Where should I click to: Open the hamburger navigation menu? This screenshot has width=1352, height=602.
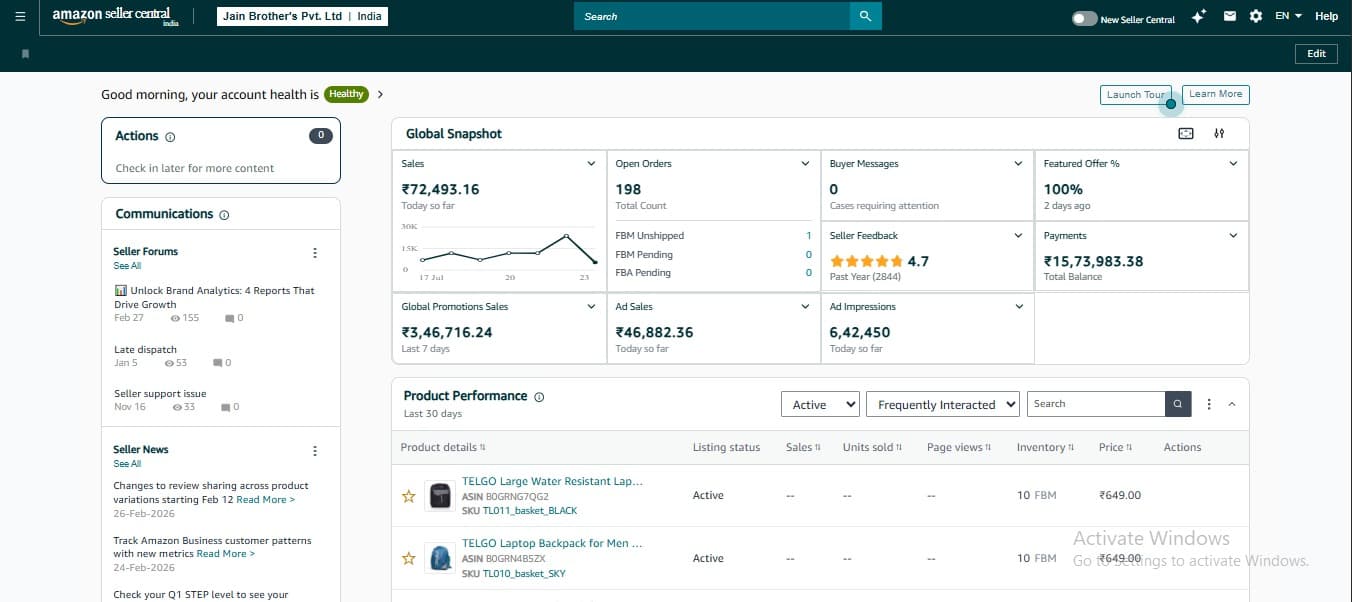[x=21, y=16]
